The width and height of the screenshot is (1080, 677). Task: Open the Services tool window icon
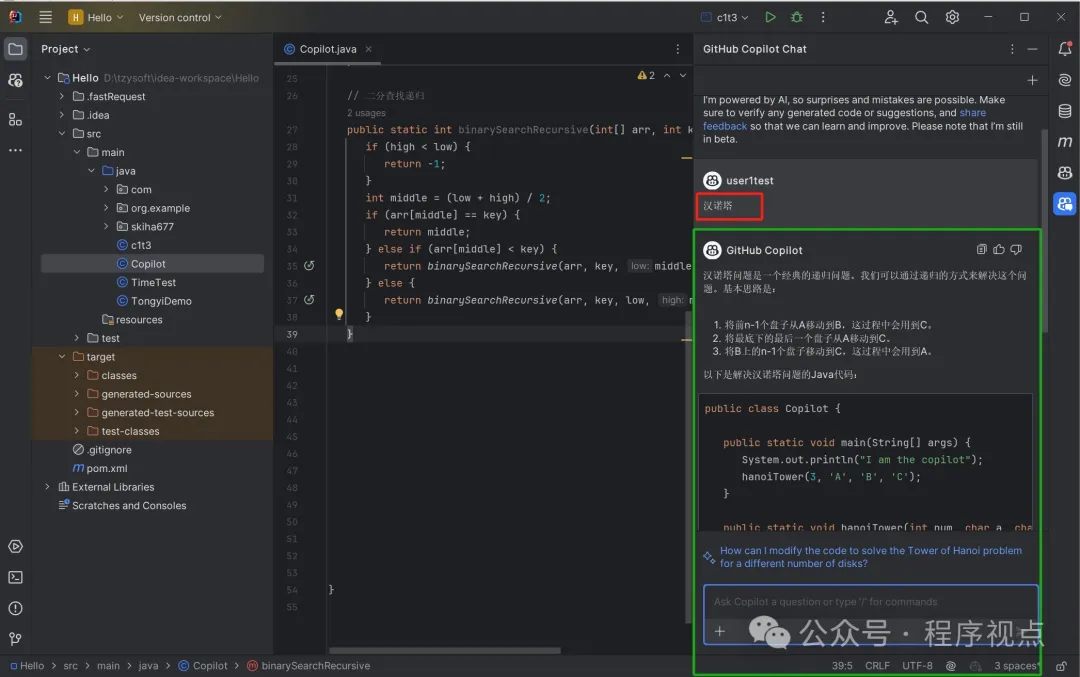[x=15, y=547]
